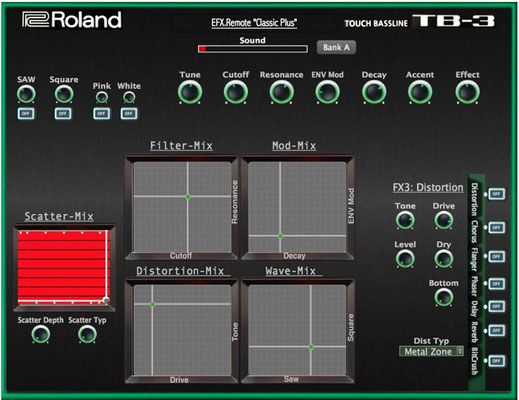Select the Delay effect tab
The height and width of the screenshot is (400, 519).
[x=475, y=309]
